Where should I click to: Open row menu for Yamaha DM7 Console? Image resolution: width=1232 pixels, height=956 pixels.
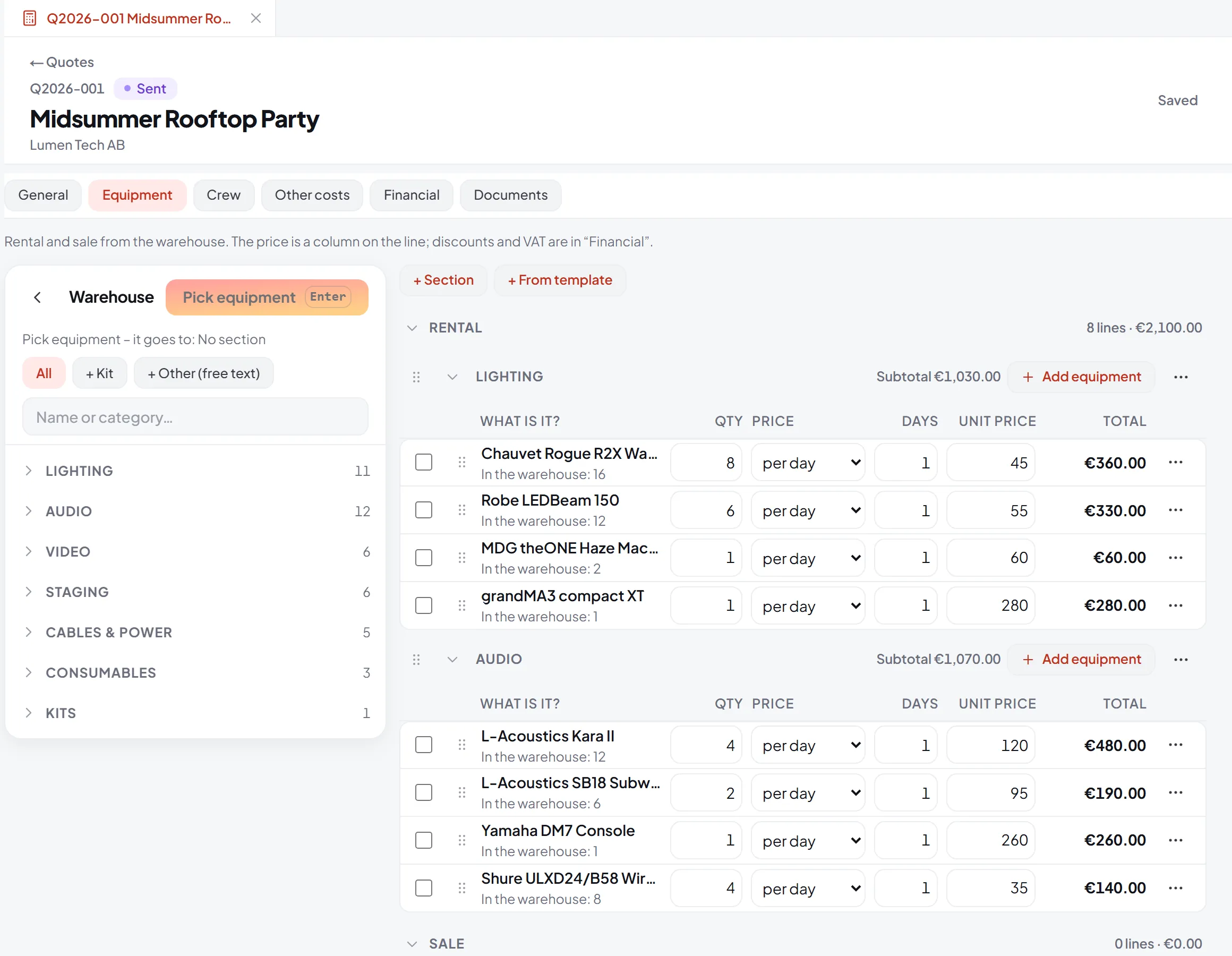[1176, 840]
